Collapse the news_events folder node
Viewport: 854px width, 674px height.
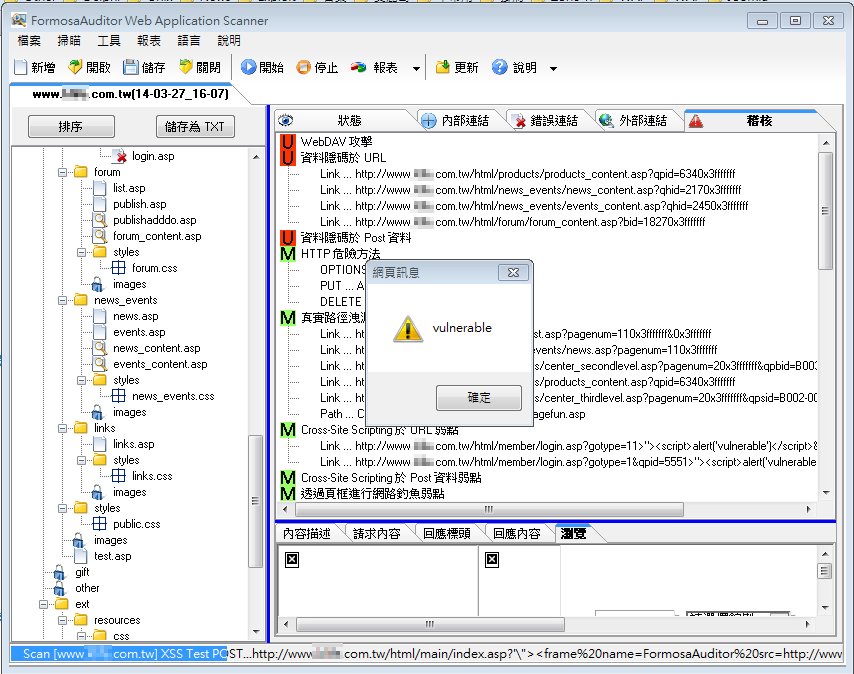(x=62, y=300)
